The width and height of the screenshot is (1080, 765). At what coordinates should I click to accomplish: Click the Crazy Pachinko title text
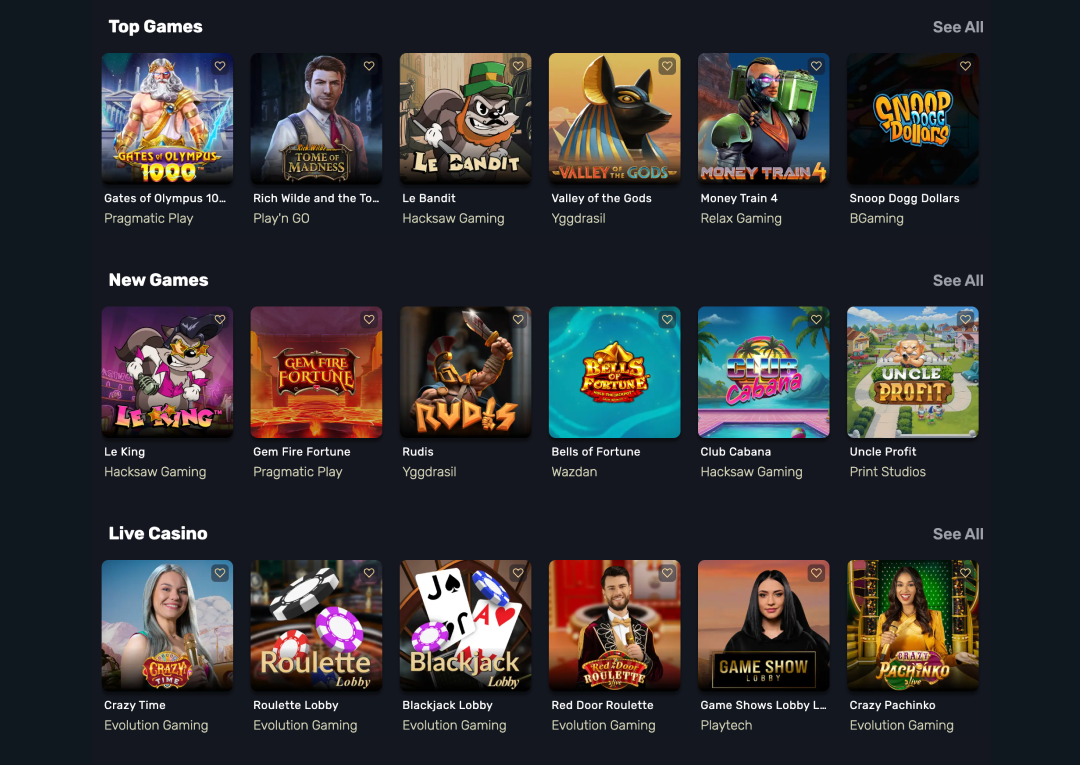(893, 705)
